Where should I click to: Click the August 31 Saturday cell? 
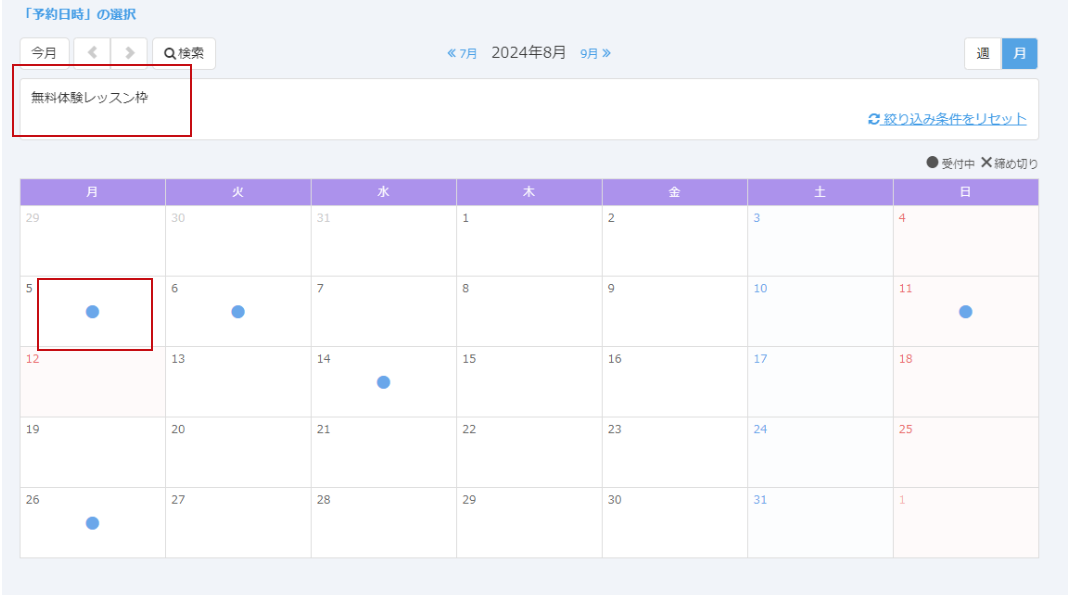click(x=820, y=523)
